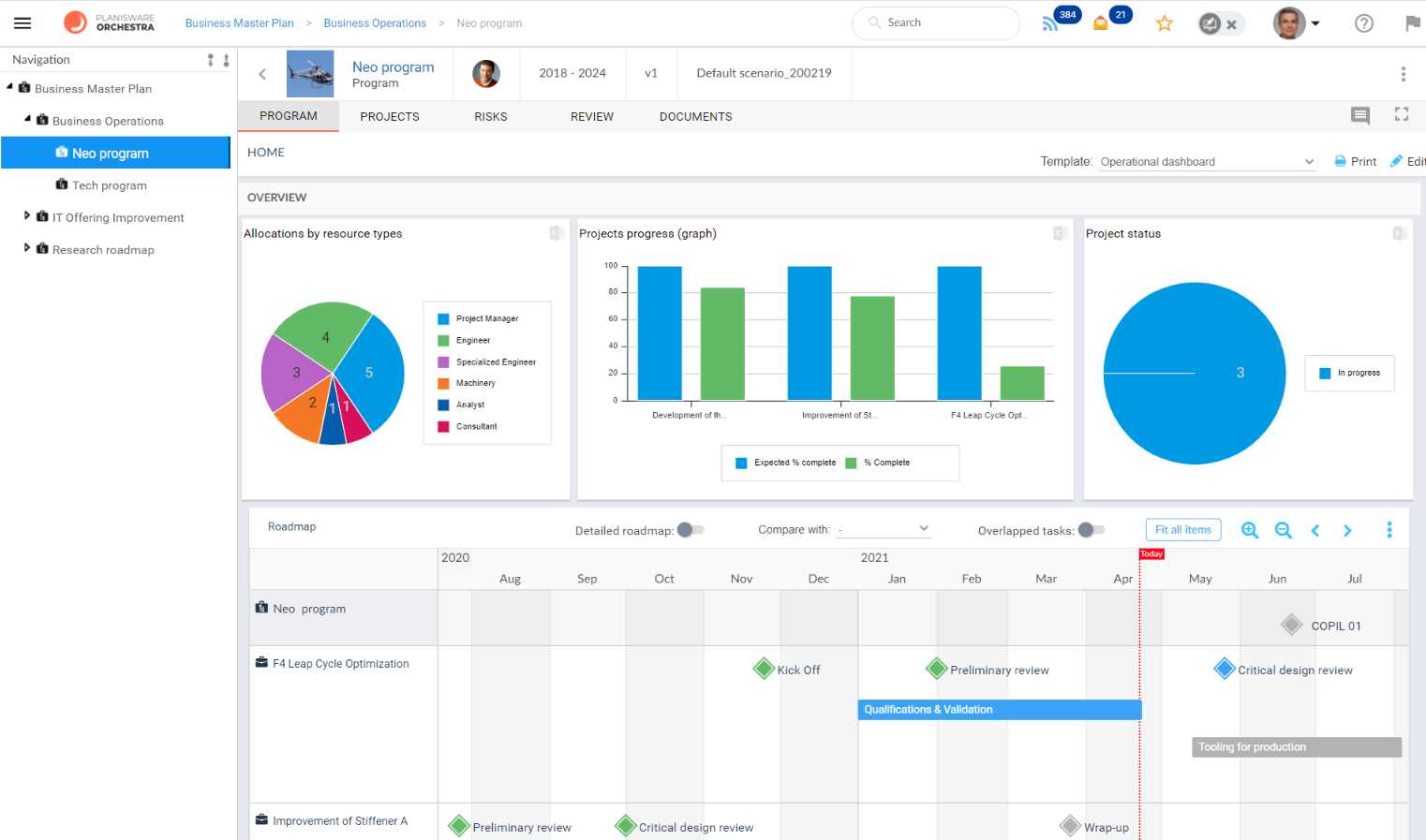
Task: Select Tech program in navigation tree
Action: (110, 185)
